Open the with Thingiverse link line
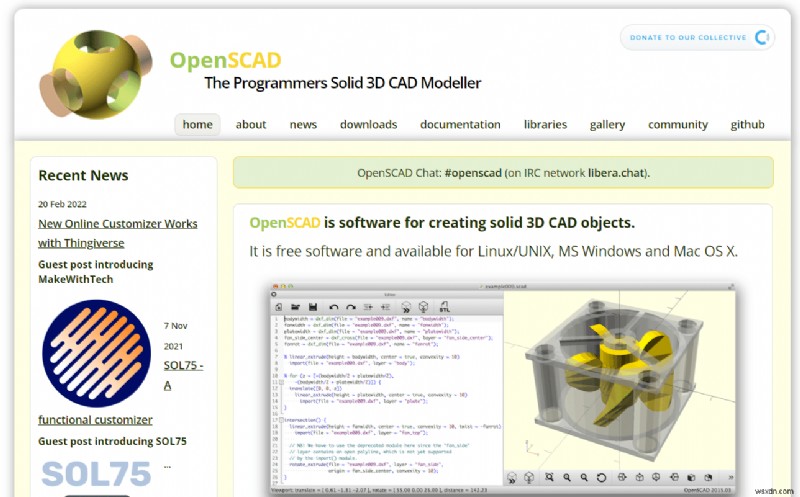 [x=81, y=243]
